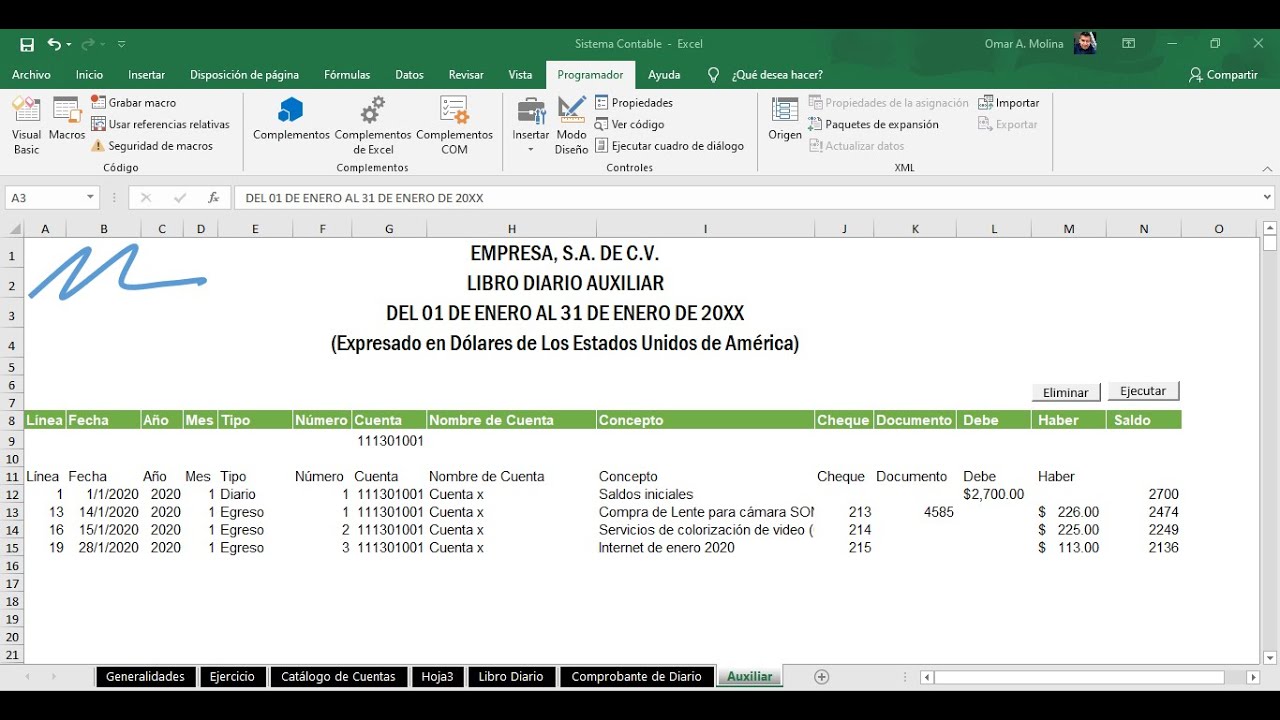
Task: Select the Hoja3 sheet tab
Action: coord(437,677)
